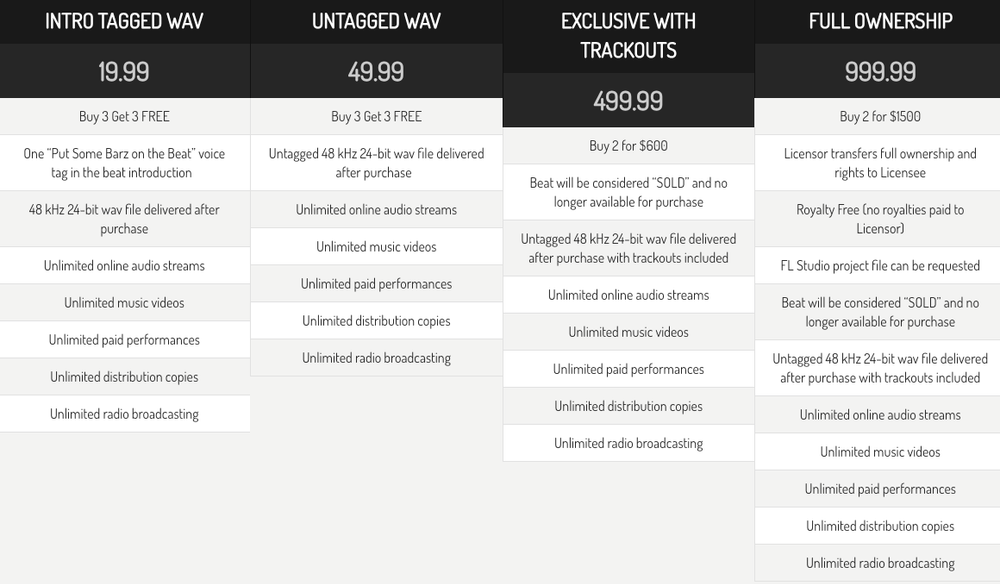The width and height of the screenshot is (1000, 584).
Task: Click Unlimited music videos in Exclusive With Trackouts column
Action: click(628, 332)
